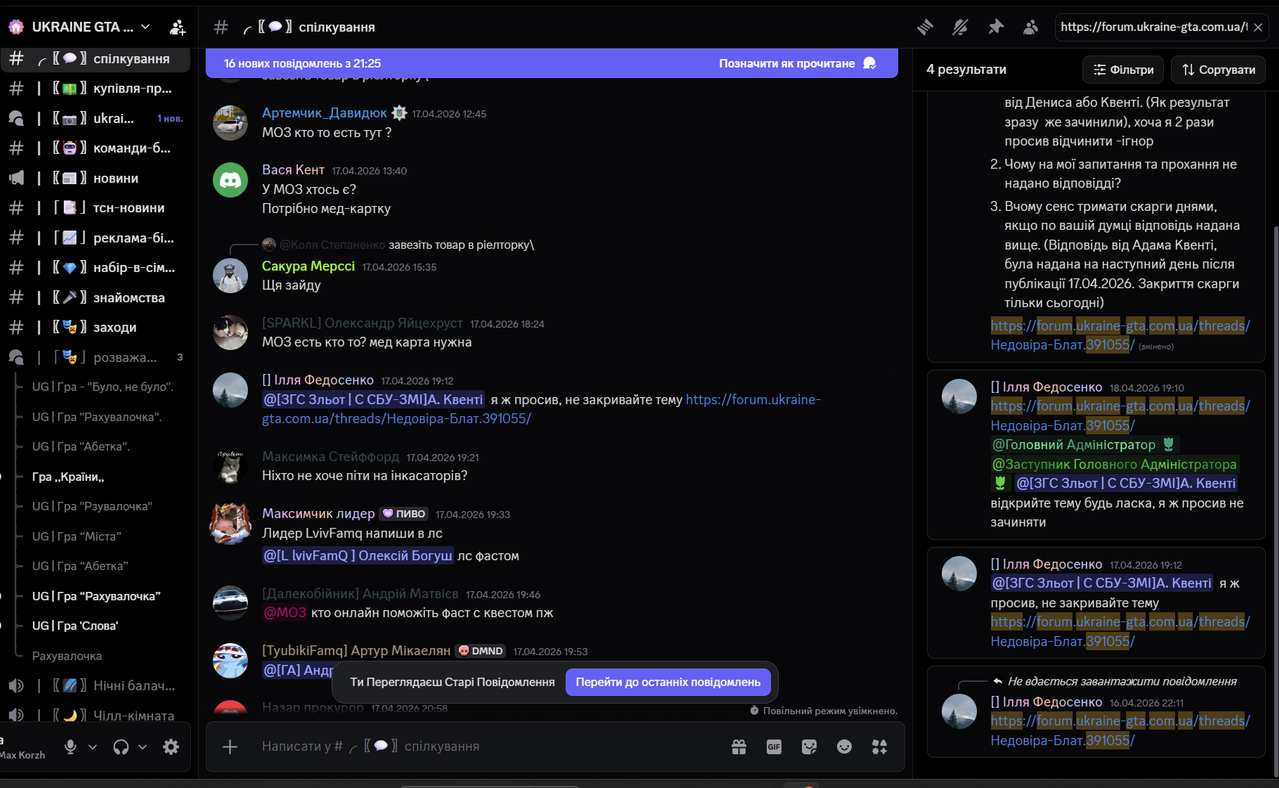Open the заходи channel
Image resolution: width=1279 pixels, height=788 pixels.
(96, 327)
